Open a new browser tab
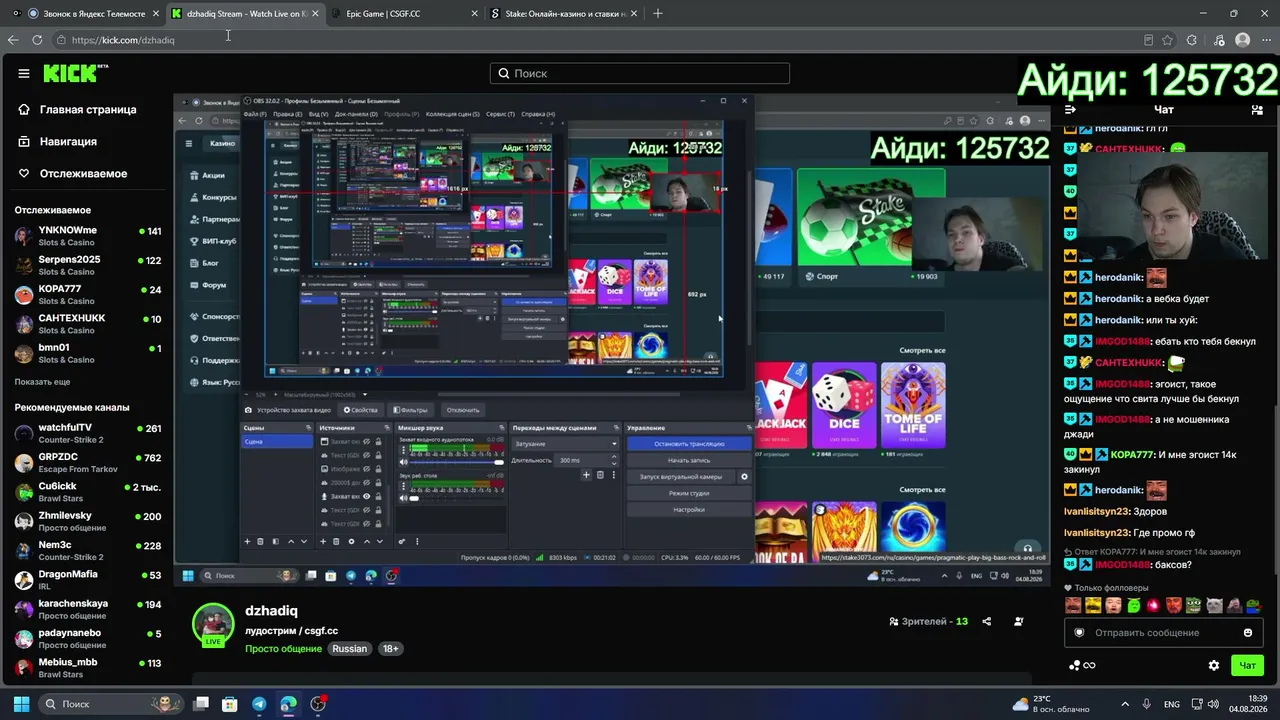 click(658, 14)
